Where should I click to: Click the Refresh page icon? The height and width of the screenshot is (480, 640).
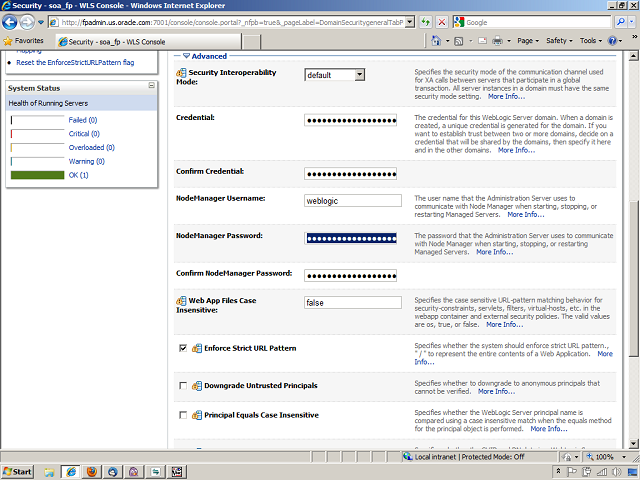point(426,21)
